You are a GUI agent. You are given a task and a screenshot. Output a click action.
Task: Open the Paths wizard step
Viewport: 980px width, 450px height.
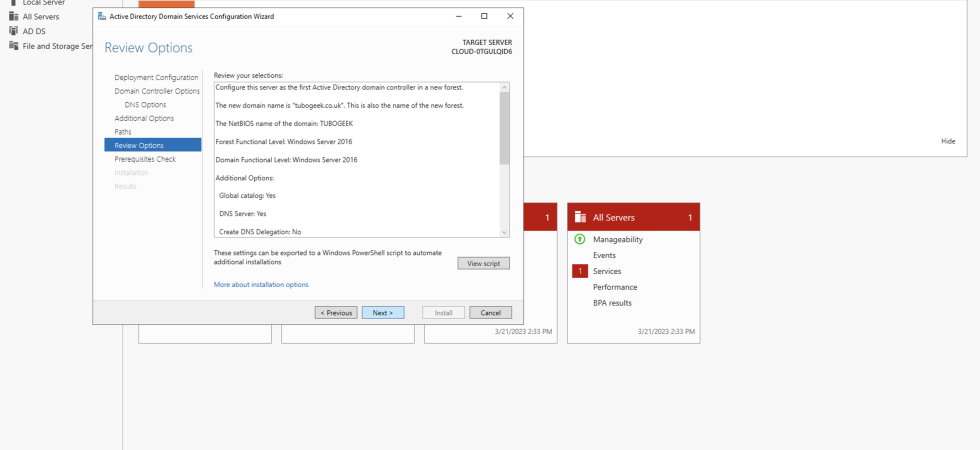[123, 132]
